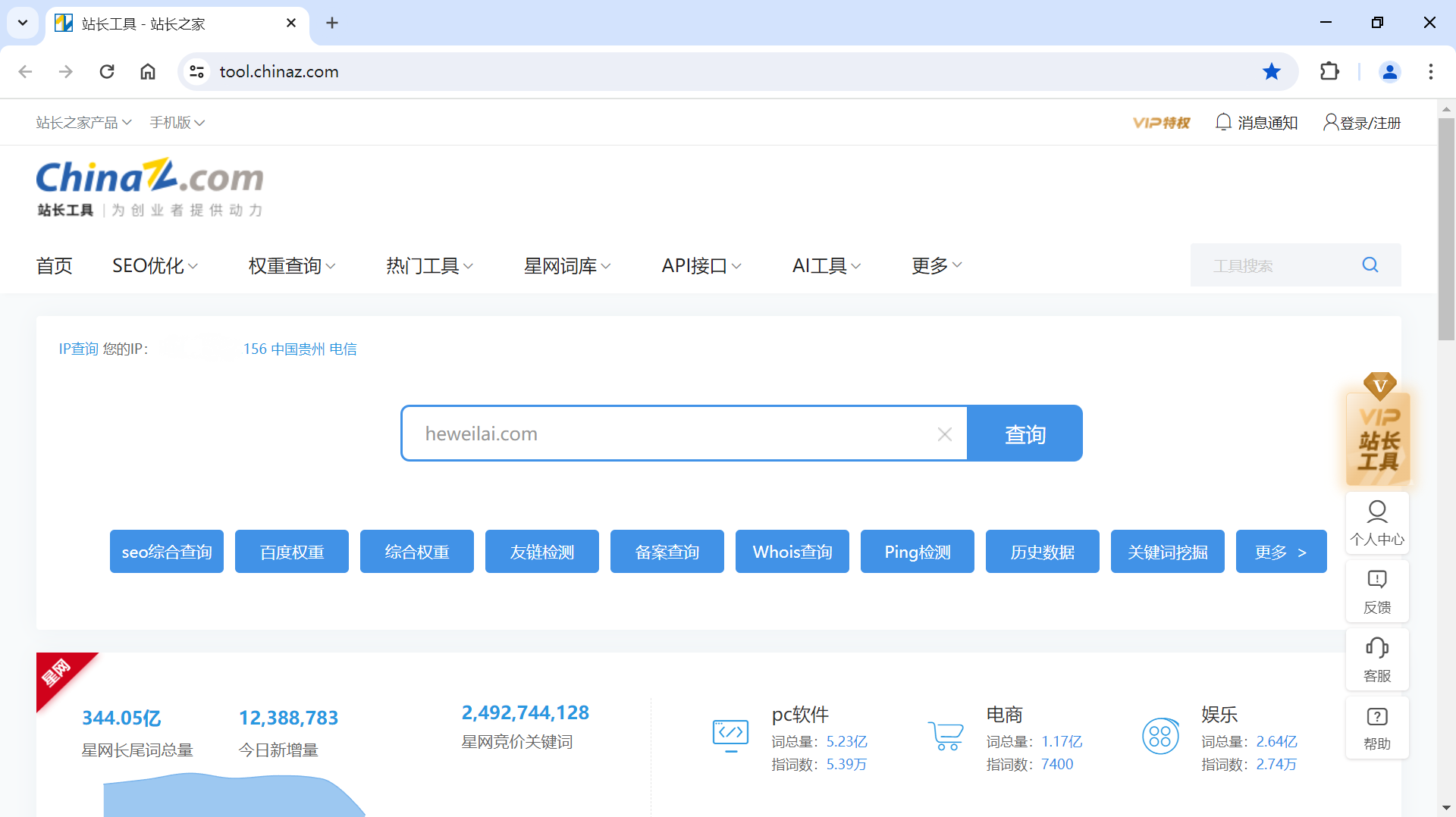Viewport: 1456px width, 817px height.
Task: Expand the 更多 navigation menu
Action: (x=937, y=265)
